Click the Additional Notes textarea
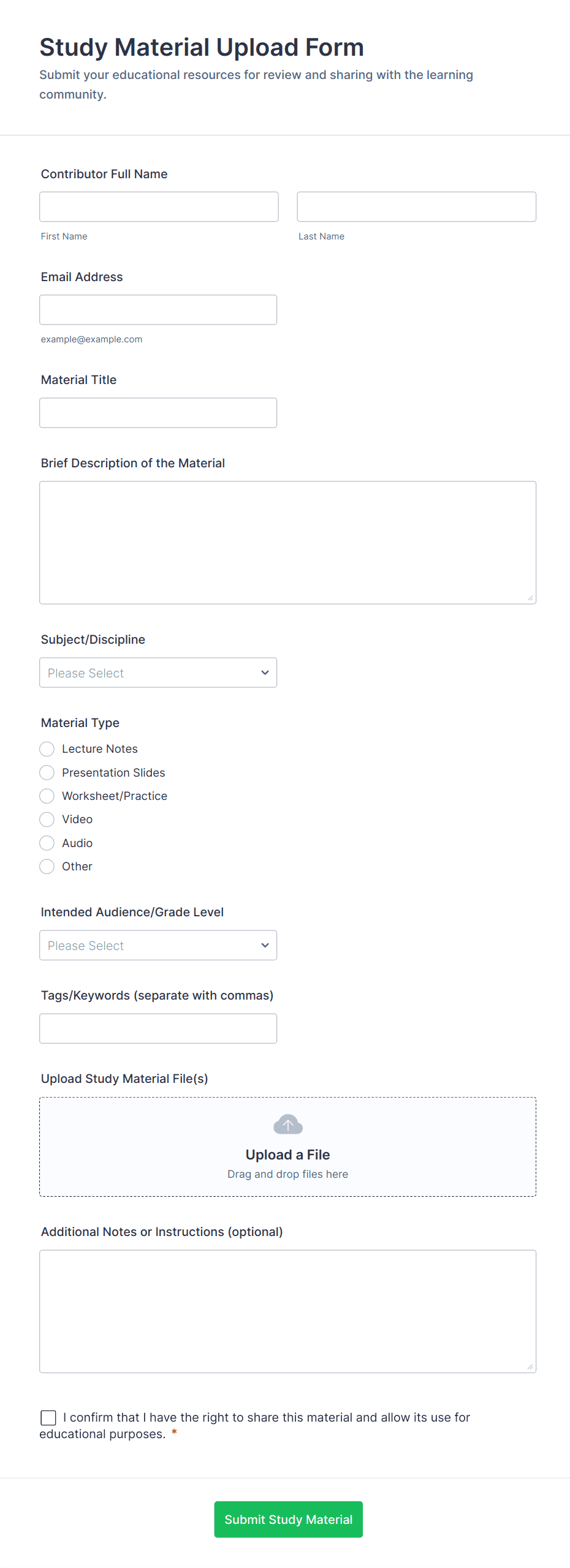The width and height of the screenshot is (570, 1568). 287,1311
